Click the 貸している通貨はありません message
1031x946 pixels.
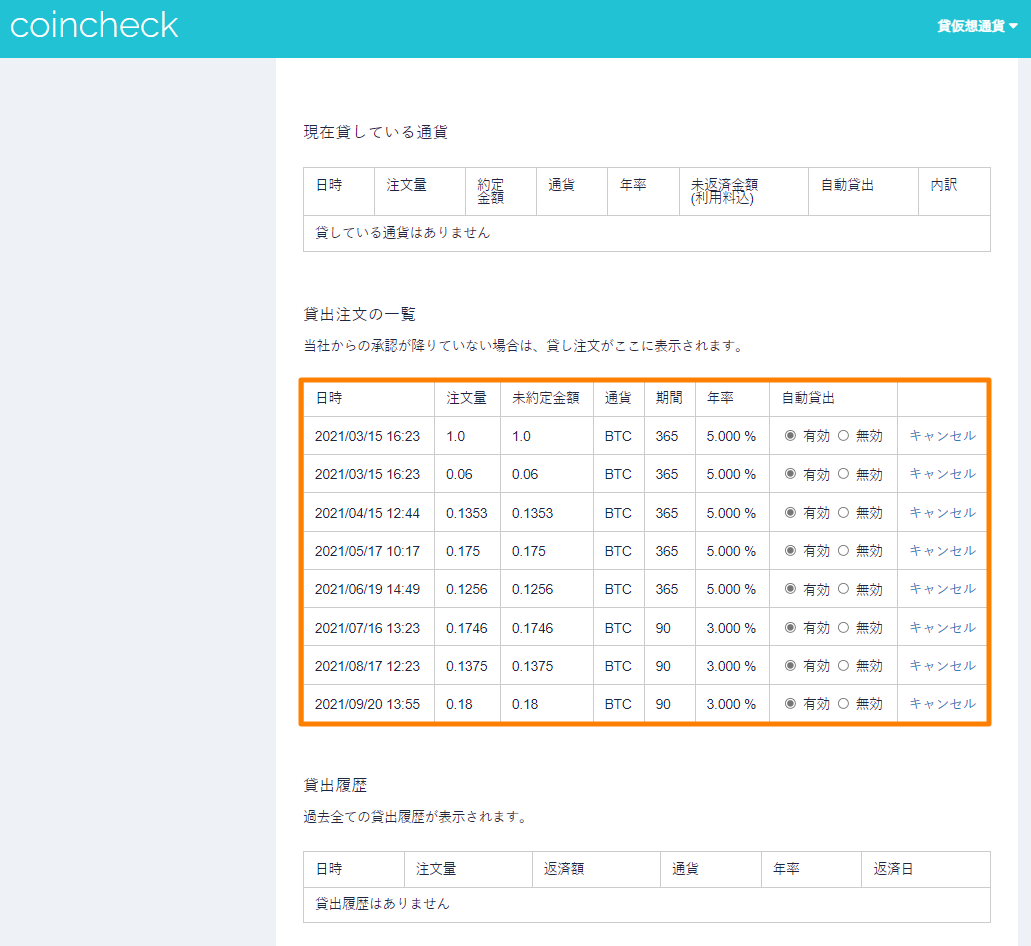[x=402, y=233]
